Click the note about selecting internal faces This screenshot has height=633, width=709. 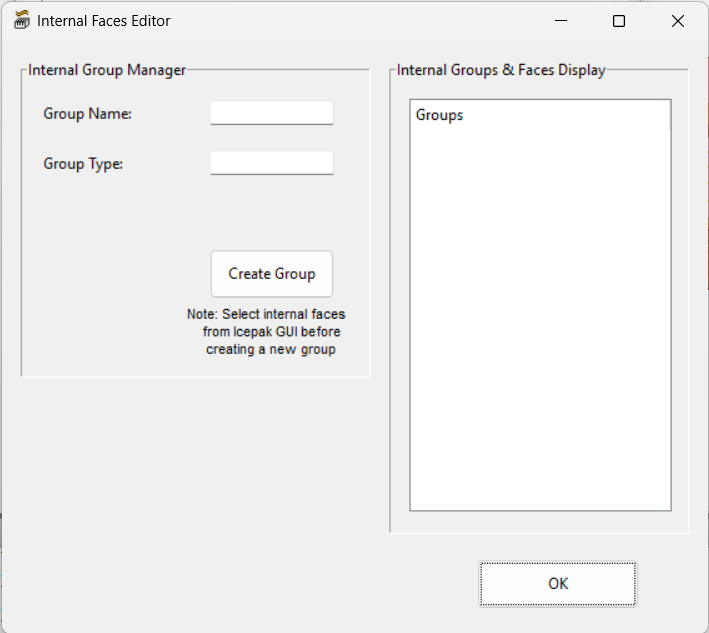click(x=266, y=332)
